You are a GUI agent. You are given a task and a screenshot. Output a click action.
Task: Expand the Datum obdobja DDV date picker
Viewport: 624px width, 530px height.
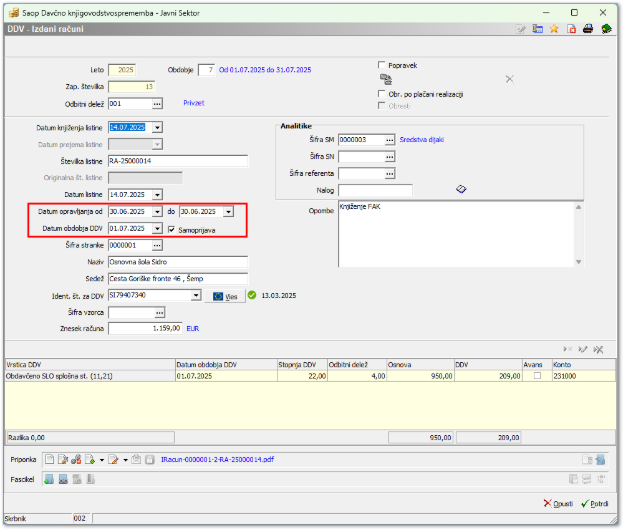click(157, 229)
